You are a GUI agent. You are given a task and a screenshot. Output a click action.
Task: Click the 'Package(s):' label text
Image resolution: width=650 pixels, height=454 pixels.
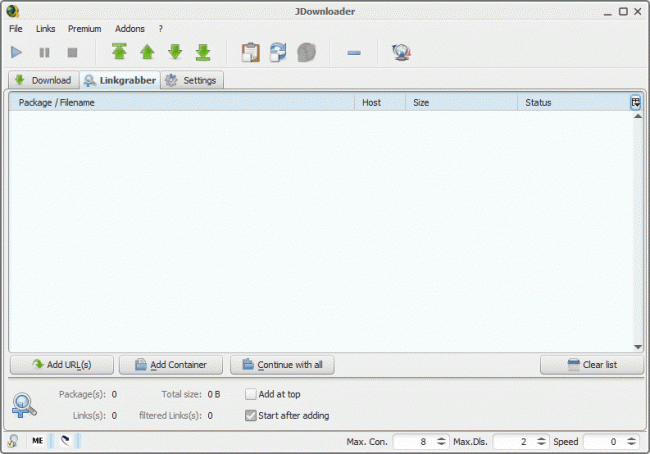click(x=82, y=394)
